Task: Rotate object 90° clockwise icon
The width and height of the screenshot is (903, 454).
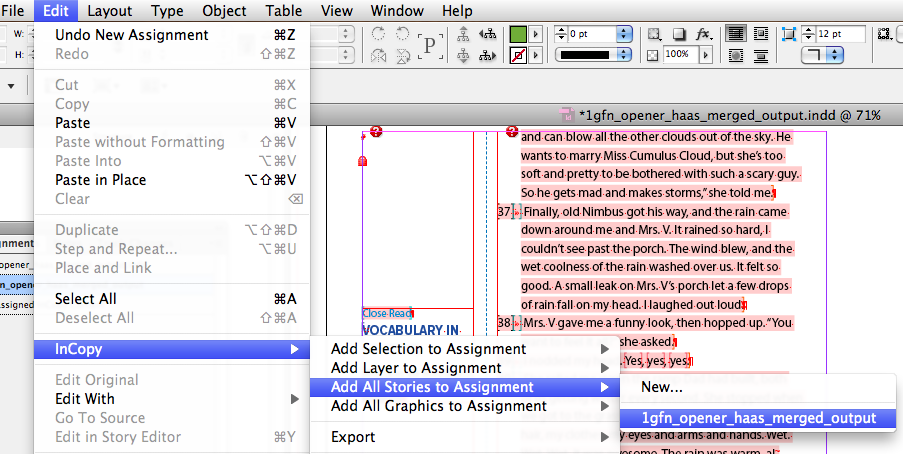Action: point(378,34)
